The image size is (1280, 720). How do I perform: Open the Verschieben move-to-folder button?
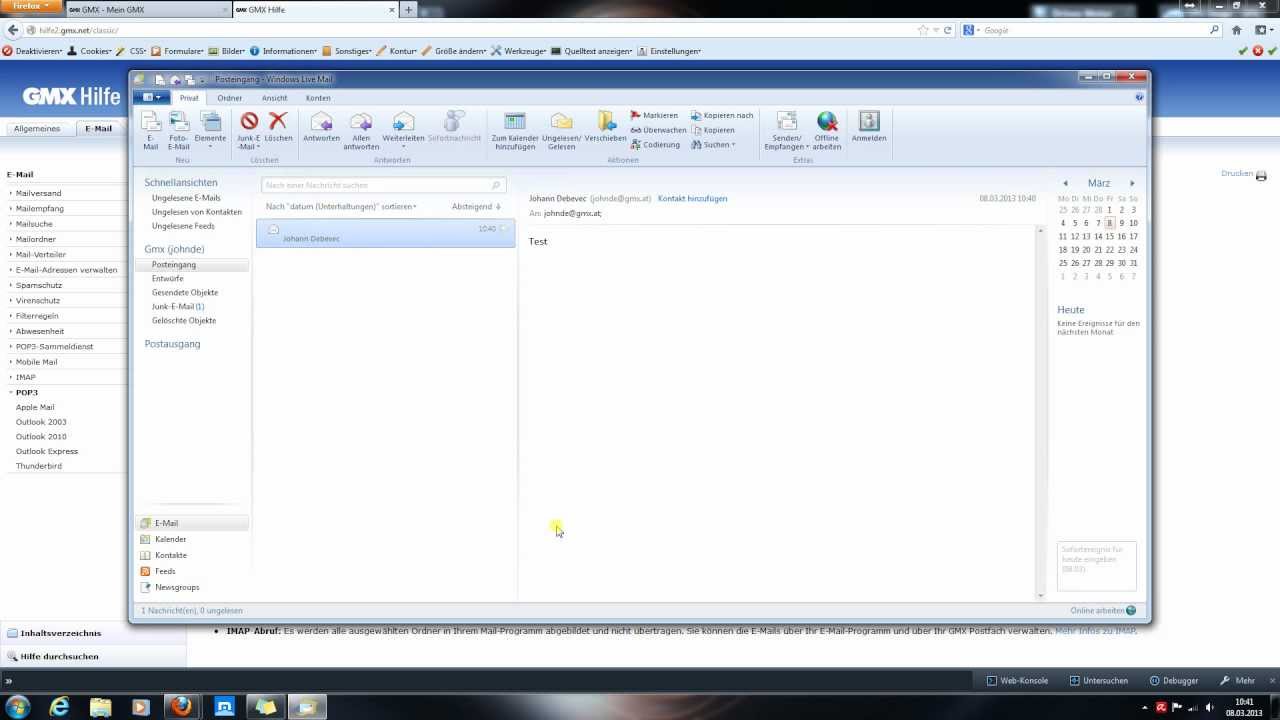[x=605, y=127]
